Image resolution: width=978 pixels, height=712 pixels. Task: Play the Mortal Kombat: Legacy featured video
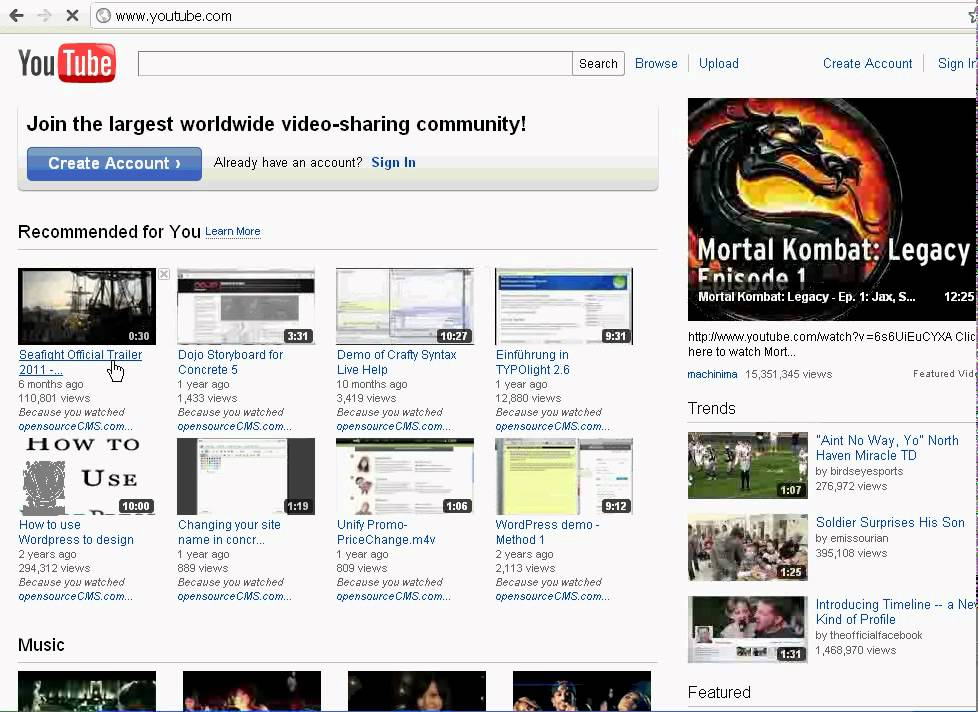pos(831,209)
